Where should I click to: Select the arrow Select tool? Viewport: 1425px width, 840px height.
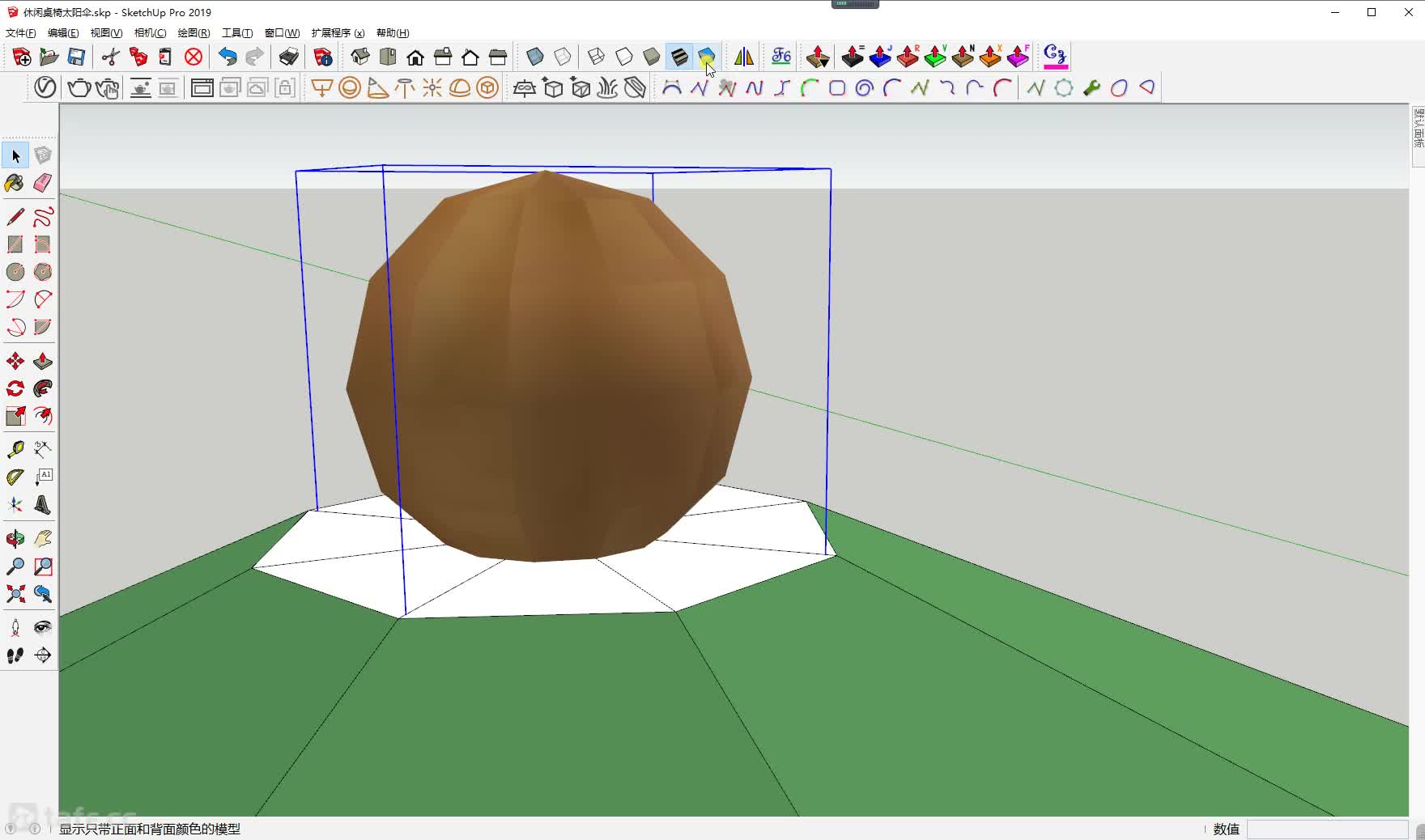point(15,155)
